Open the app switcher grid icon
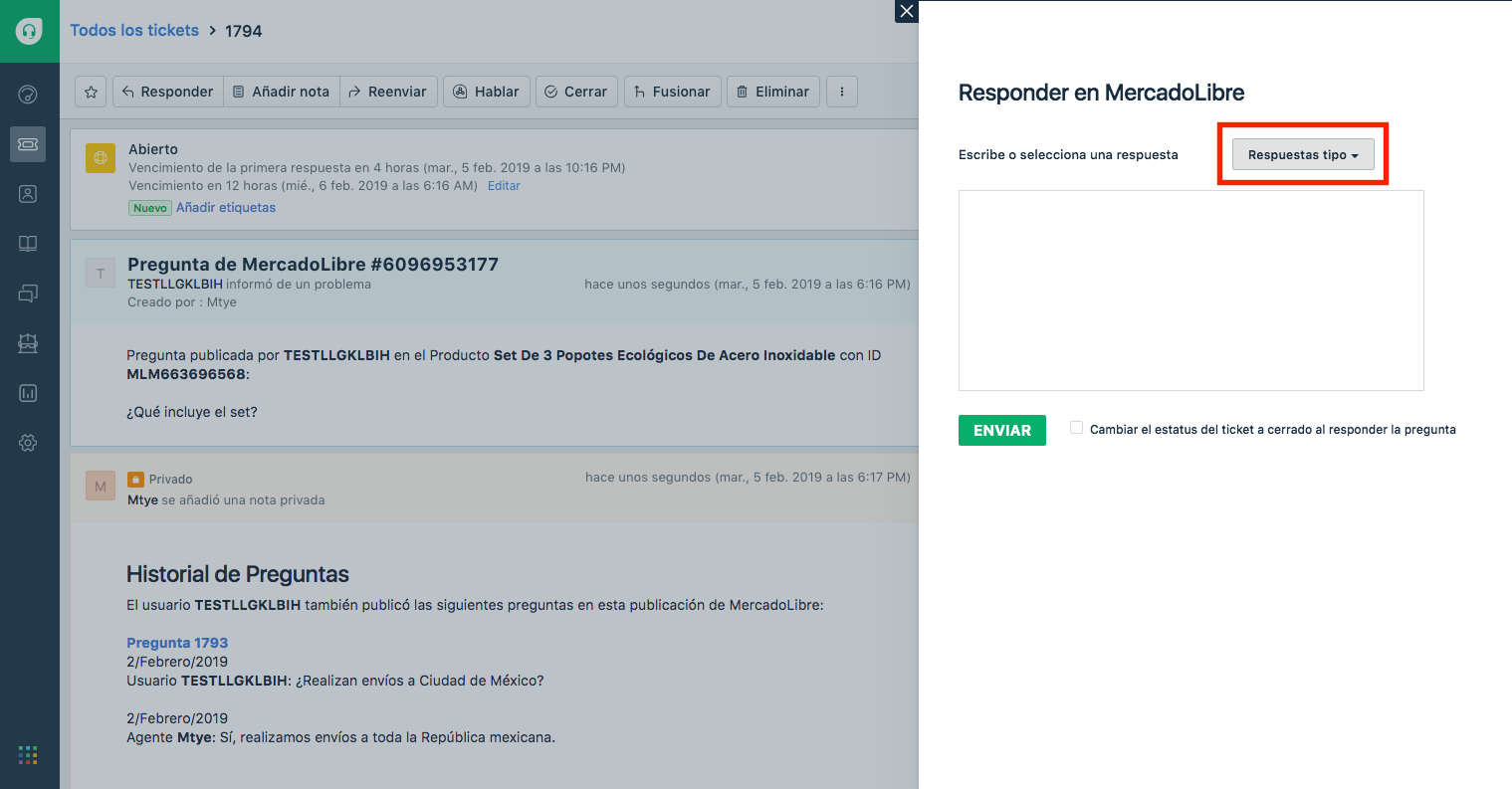Viewport: 1512px width, 789px height. coord(28,755)
